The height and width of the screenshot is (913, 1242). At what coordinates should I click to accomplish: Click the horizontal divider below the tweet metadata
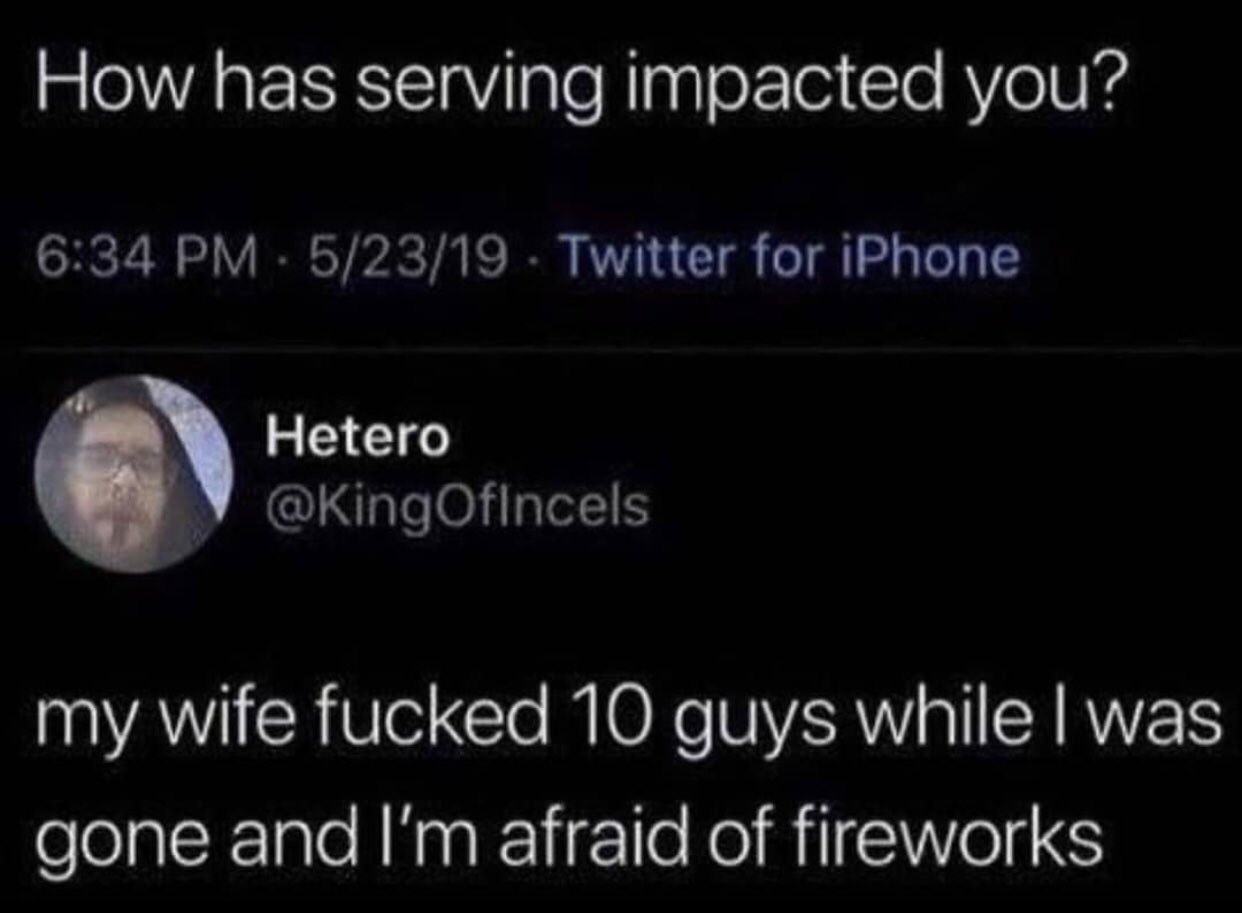click(x=621, y=349)
